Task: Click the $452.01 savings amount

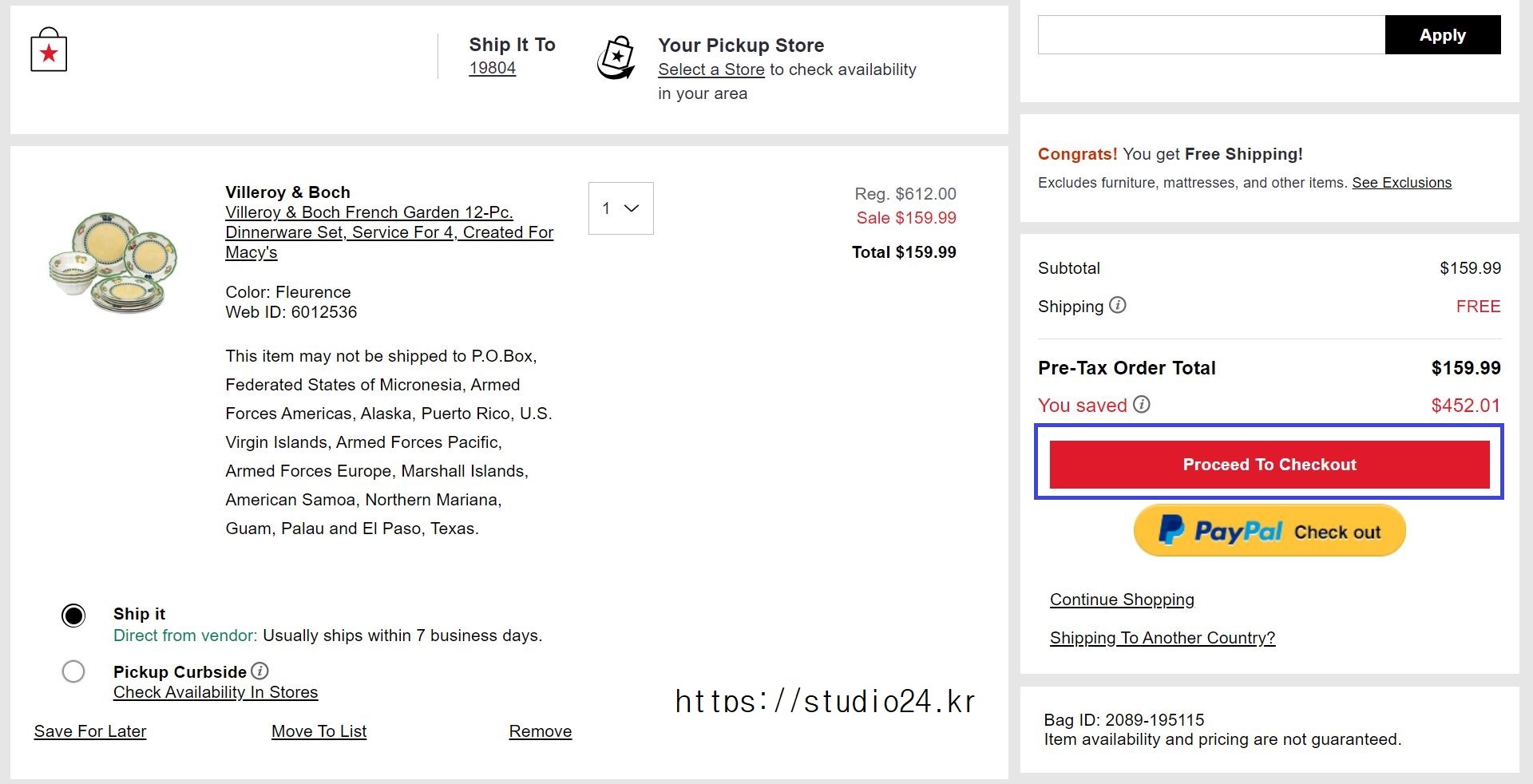Action: click(x=1466, y=406)
